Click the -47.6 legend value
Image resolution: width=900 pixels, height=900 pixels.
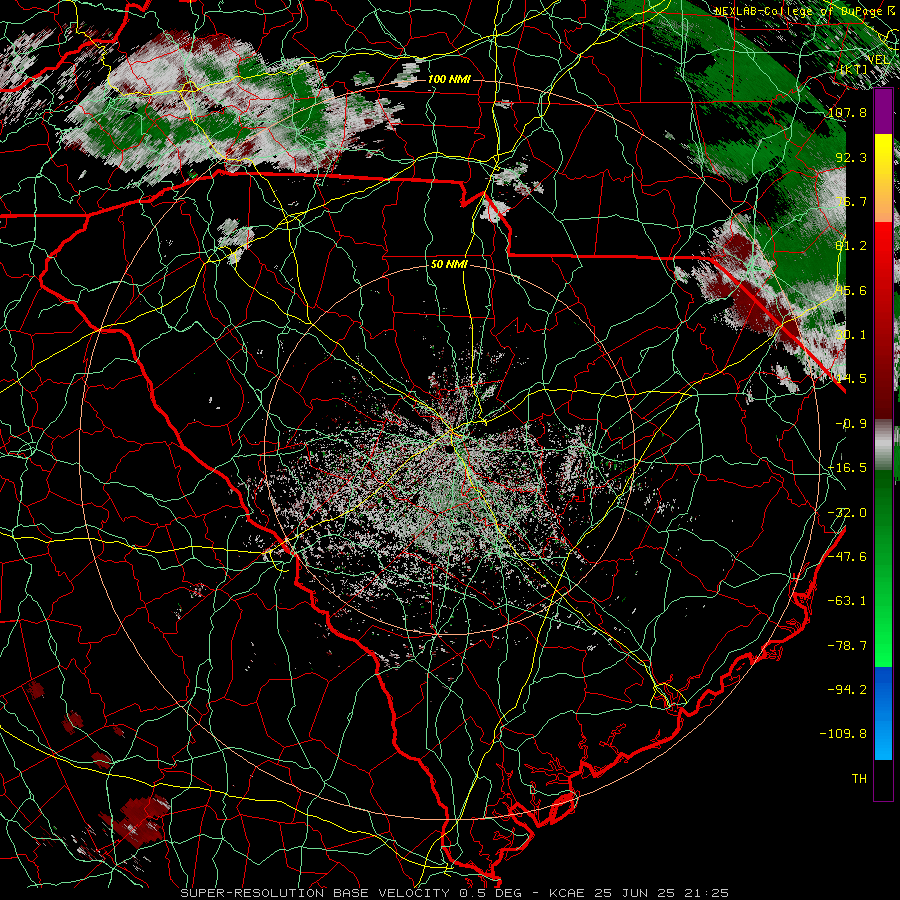[x=847, y=557]
